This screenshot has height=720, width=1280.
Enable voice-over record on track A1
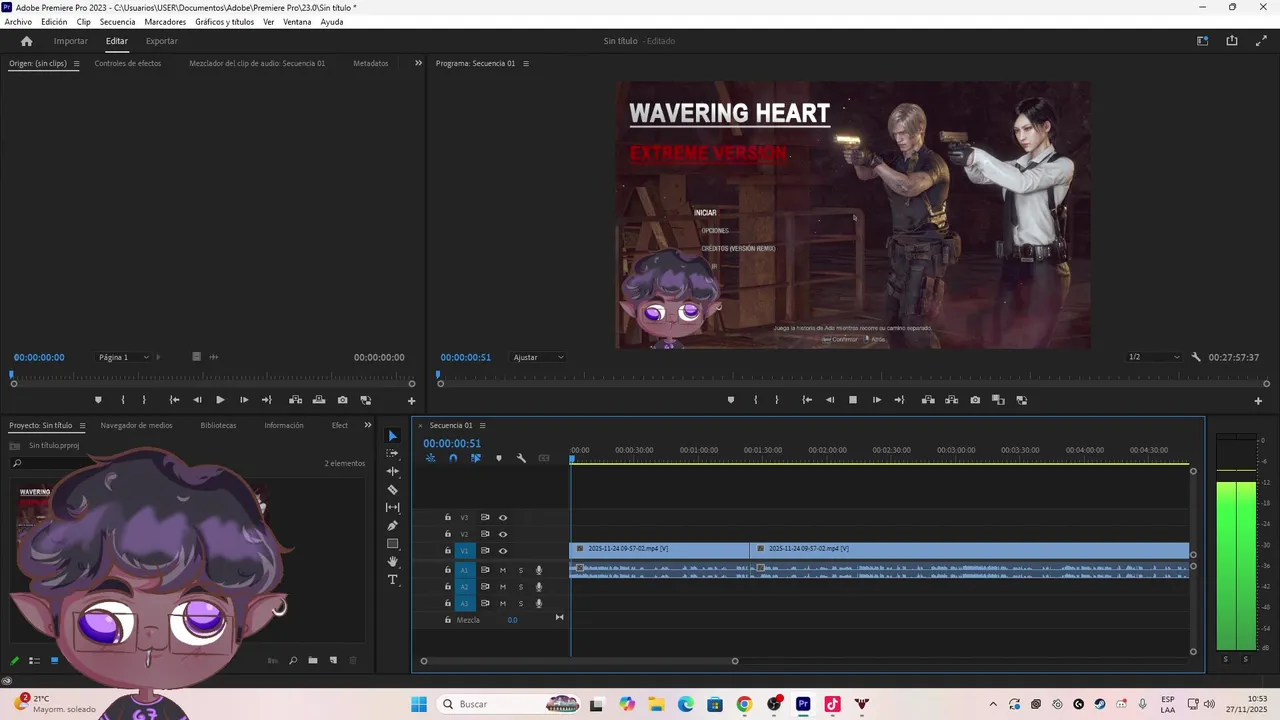(539, 570)
